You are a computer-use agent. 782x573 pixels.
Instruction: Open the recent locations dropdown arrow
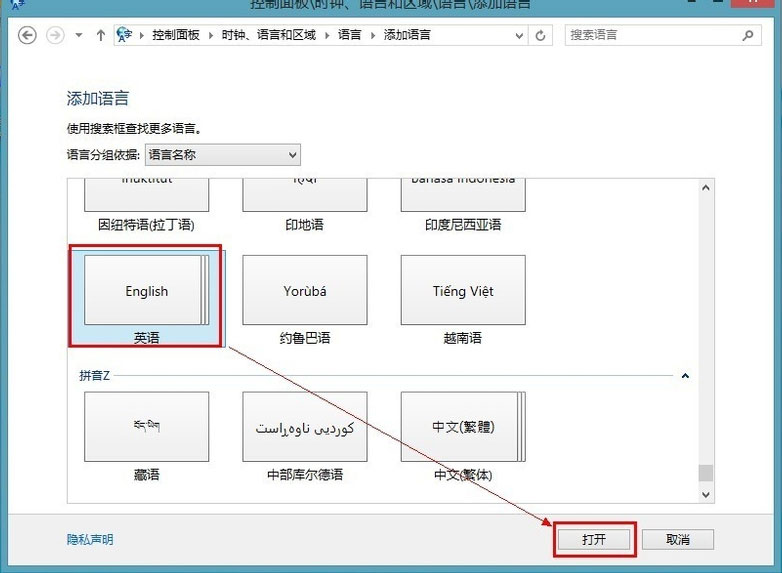pos(79,35)
